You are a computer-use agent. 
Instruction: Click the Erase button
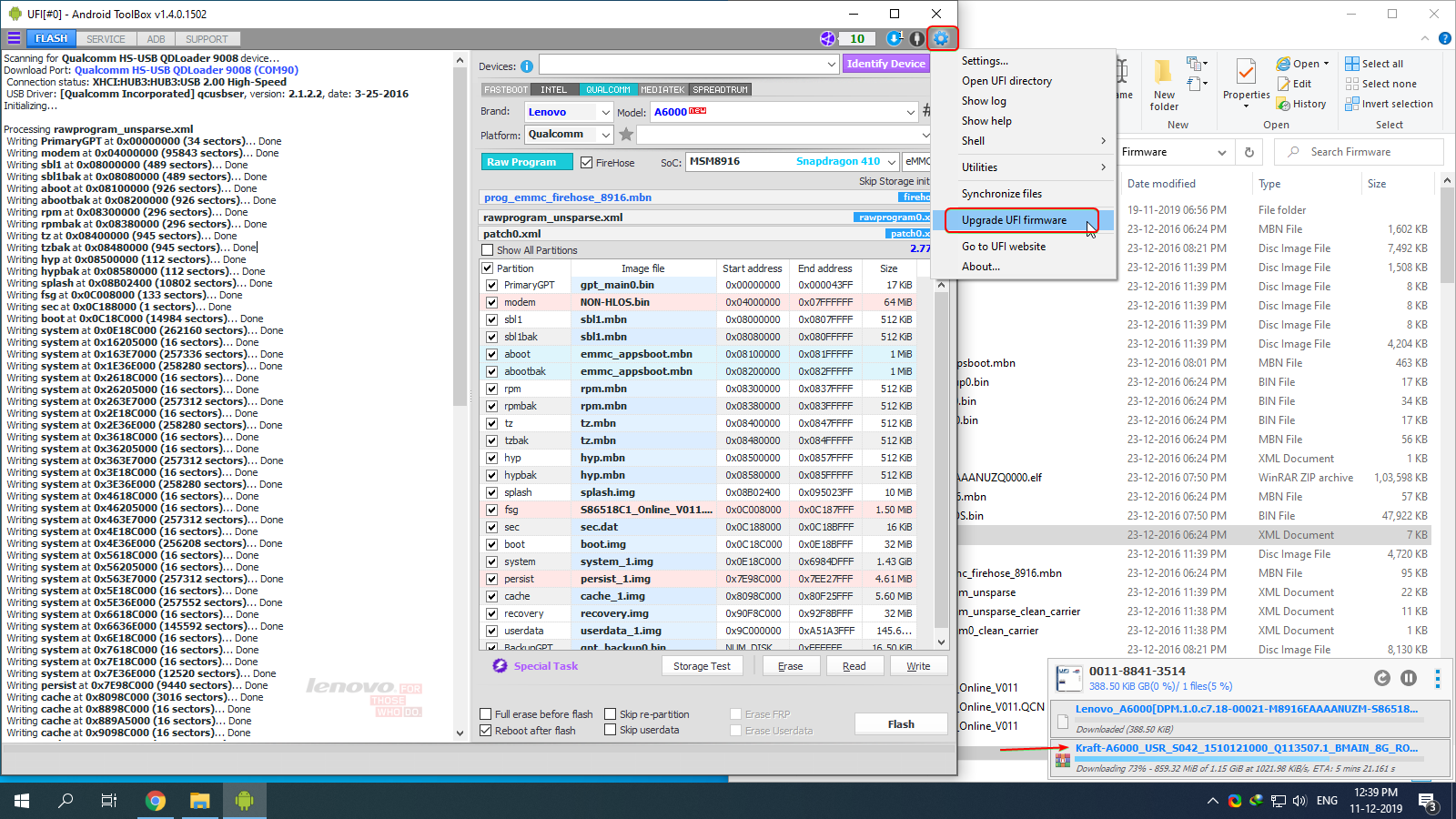tap(791, 666)
